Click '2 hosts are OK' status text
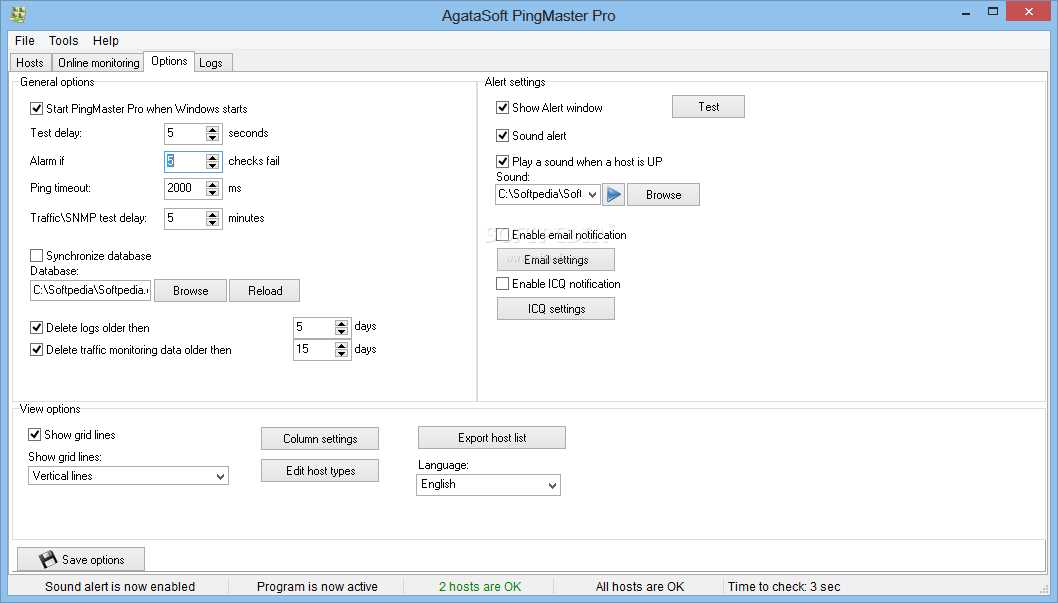This screenshot has width=1058, height=603. [x=480, y=586]
